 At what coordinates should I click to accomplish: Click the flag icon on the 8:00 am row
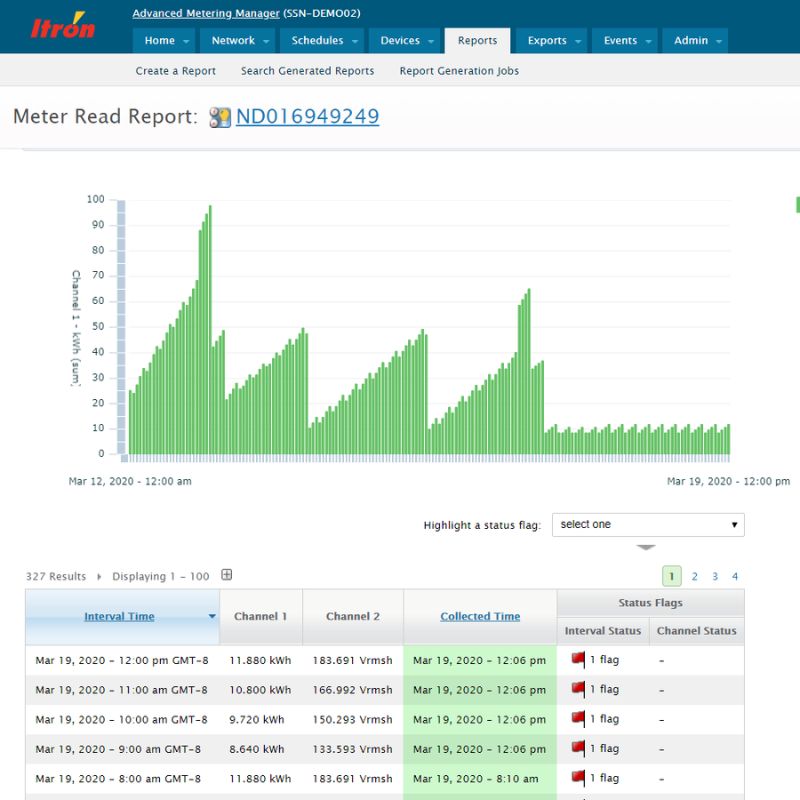pyautogui.click(x=576, y=778)
